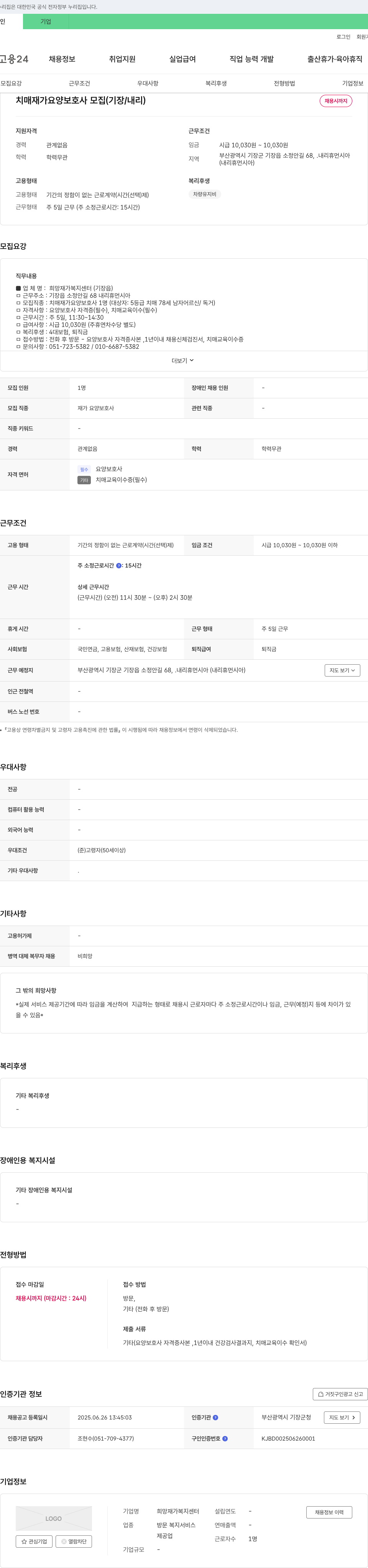Click the 기타 tag beside 치매교육이수증
Image resolution: width=368 pixels, height=1568 pixels.
coord(84,480)
